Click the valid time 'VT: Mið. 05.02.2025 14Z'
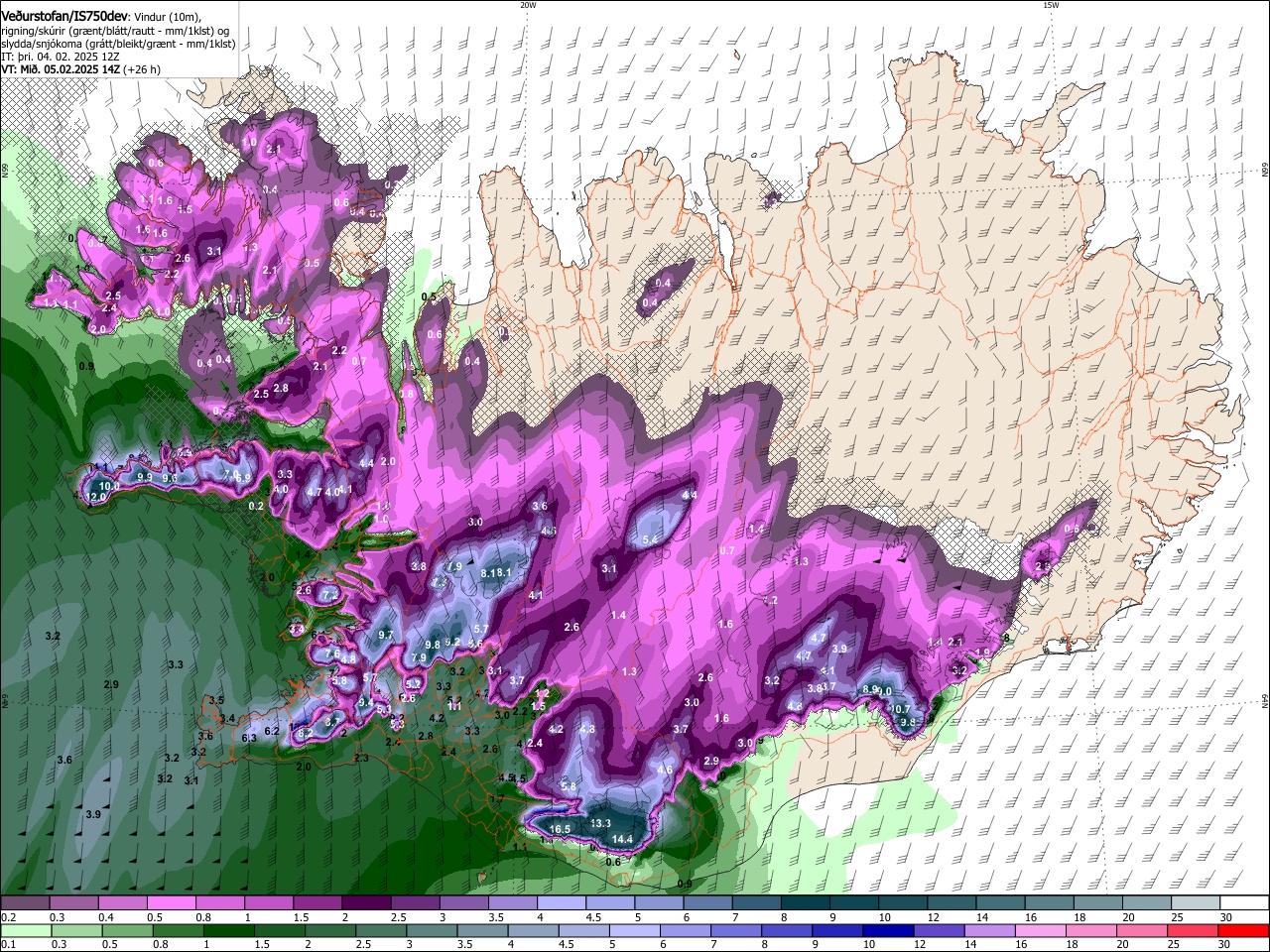 pyautogui.click(x=60, y=70)
